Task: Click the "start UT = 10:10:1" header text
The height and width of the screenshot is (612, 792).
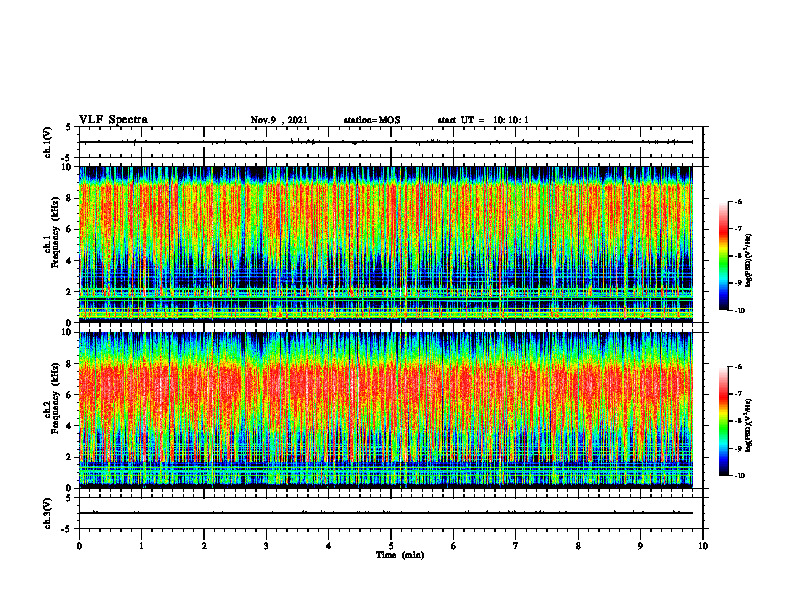Action: 483,120
